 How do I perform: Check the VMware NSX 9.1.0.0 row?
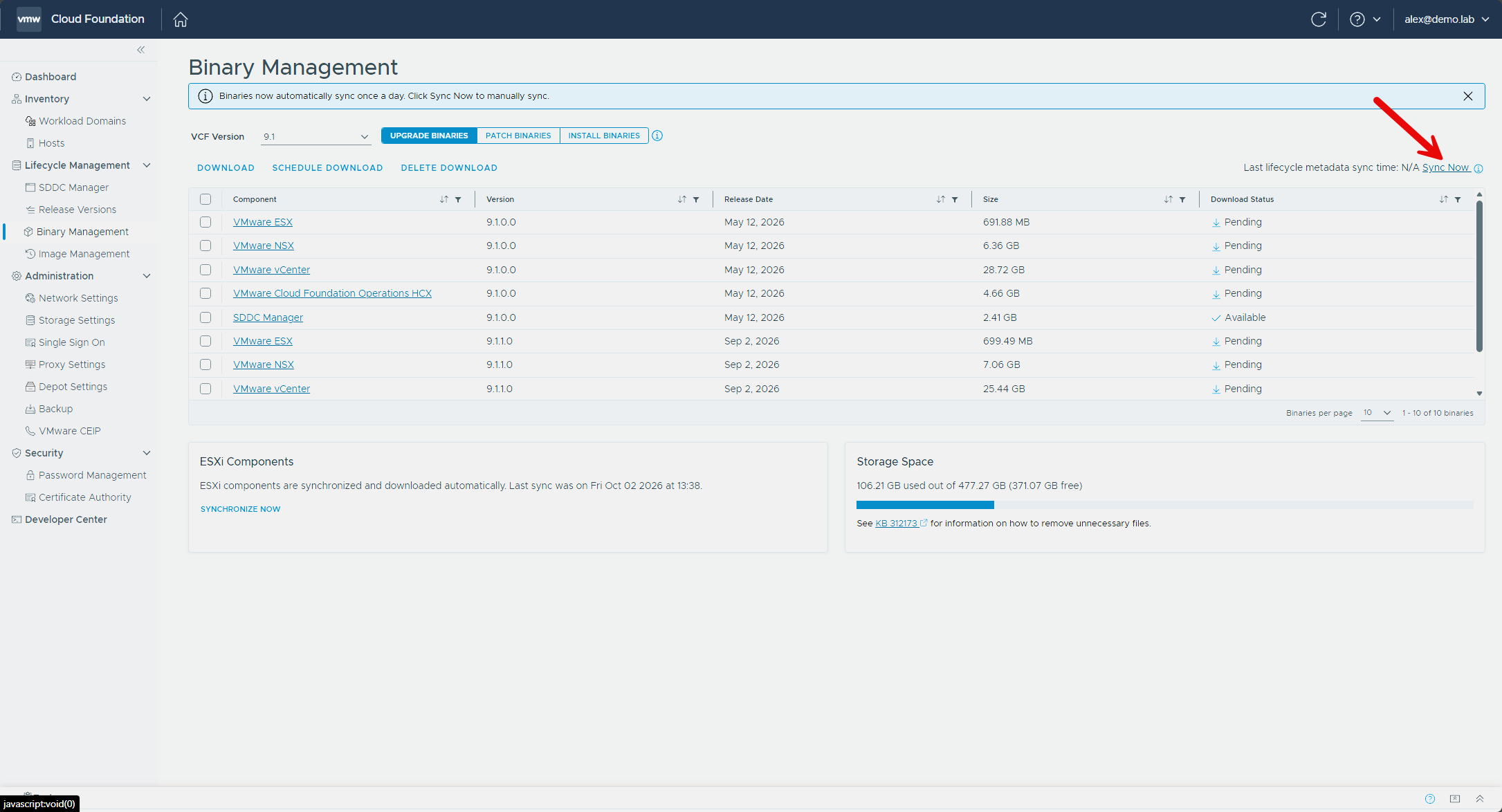coord(205,246)
